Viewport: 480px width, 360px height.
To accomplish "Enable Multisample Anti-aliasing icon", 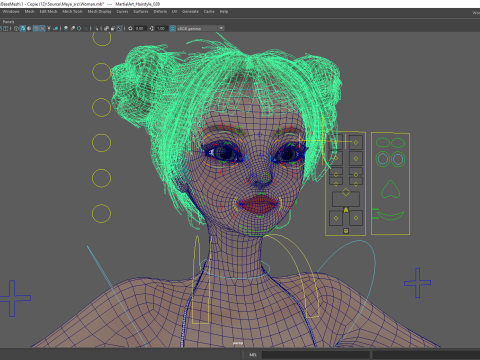I will coord(79,29).
